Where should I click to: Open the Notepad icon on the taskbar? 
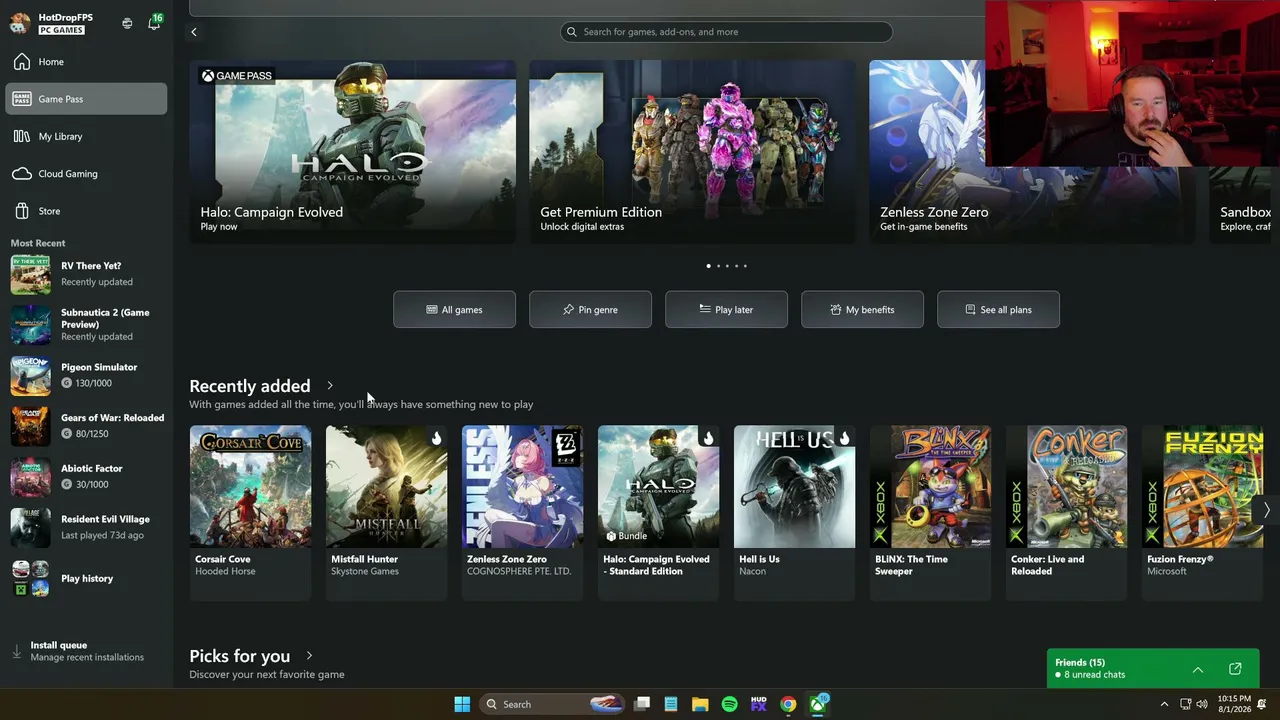[x=671, y=704]
